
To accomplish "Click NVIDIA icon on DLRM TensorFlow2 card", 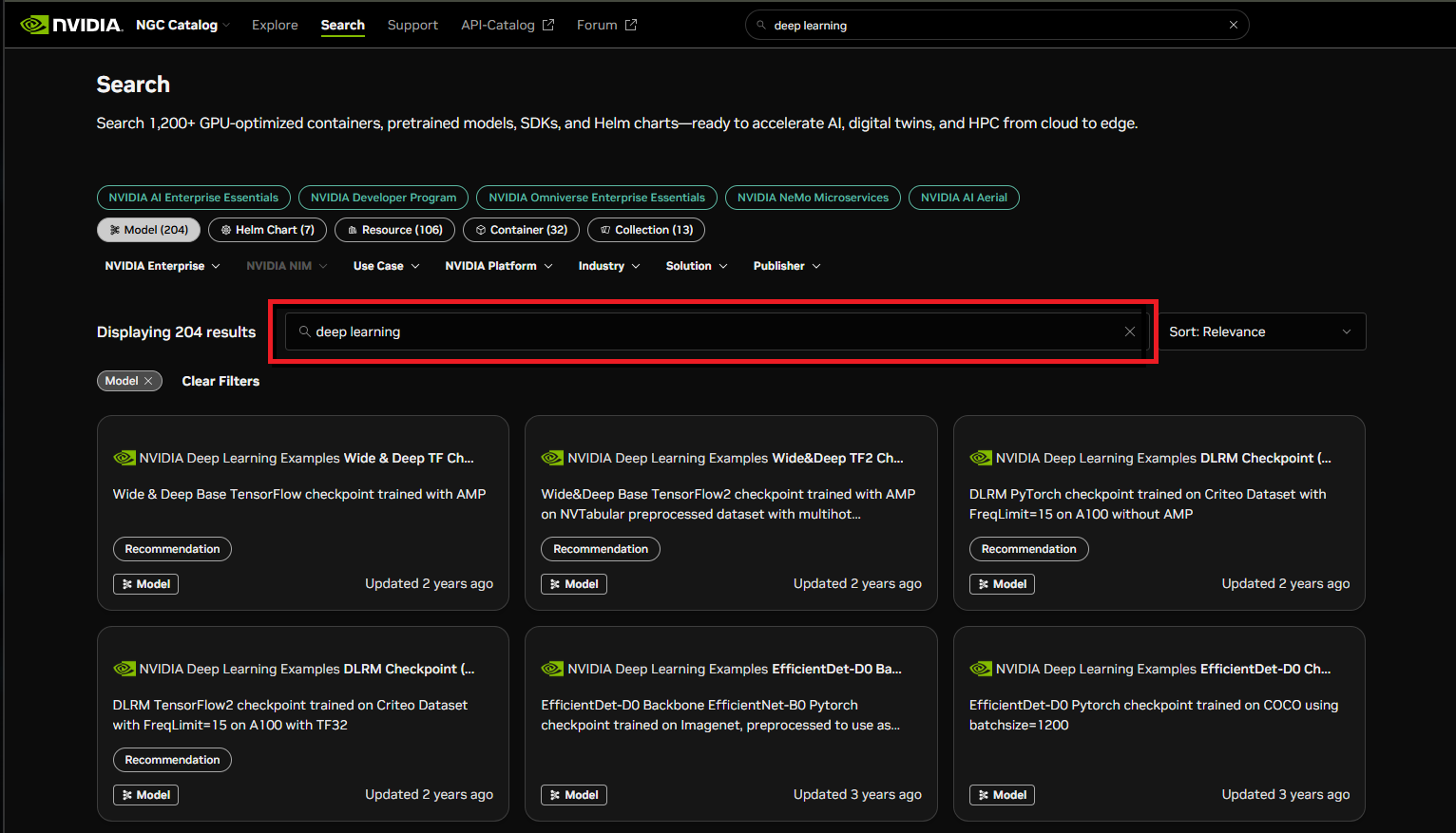I will [125, 669].
